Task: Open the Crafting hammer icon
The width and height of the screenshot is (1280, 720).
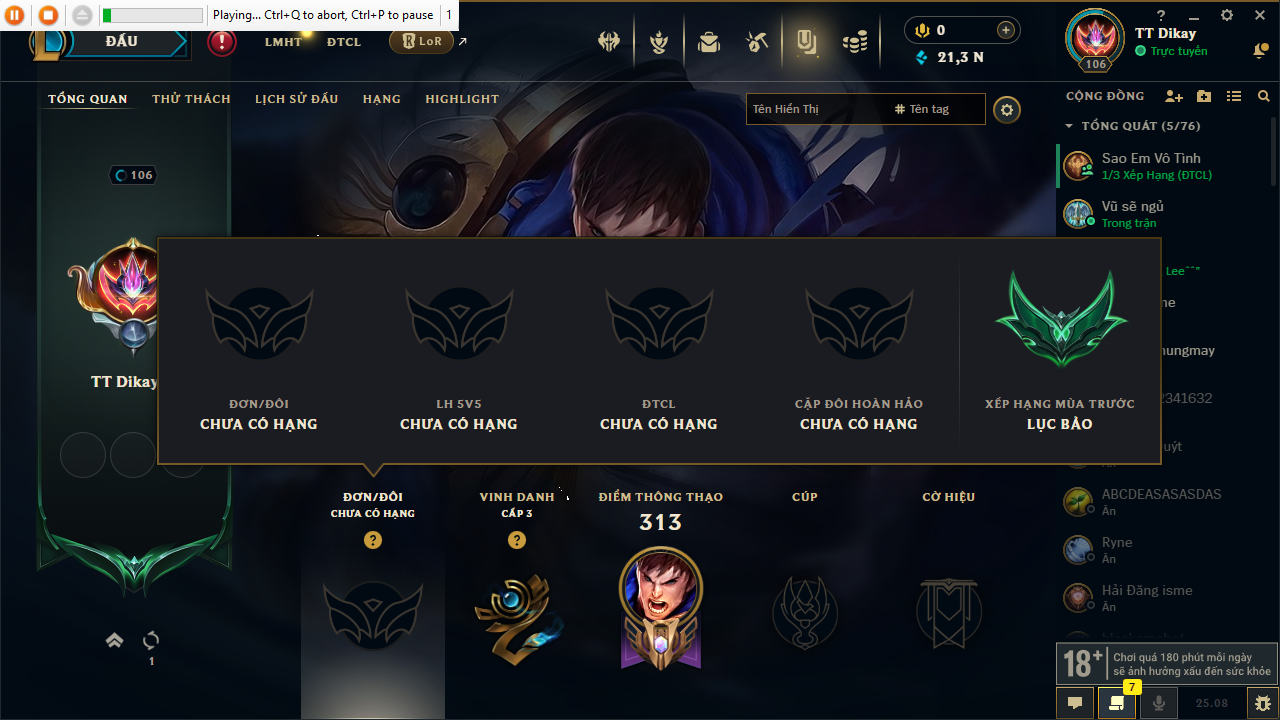Action: [x=757, y=42]
